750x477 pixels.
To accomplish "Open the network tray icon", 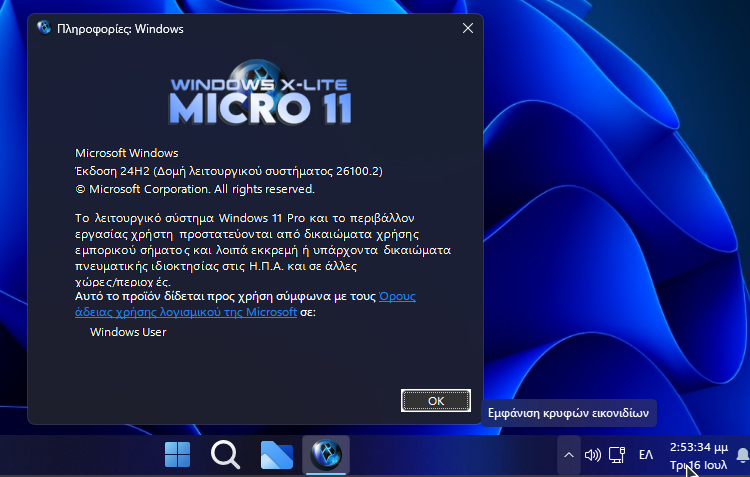I will click(617, 455).
